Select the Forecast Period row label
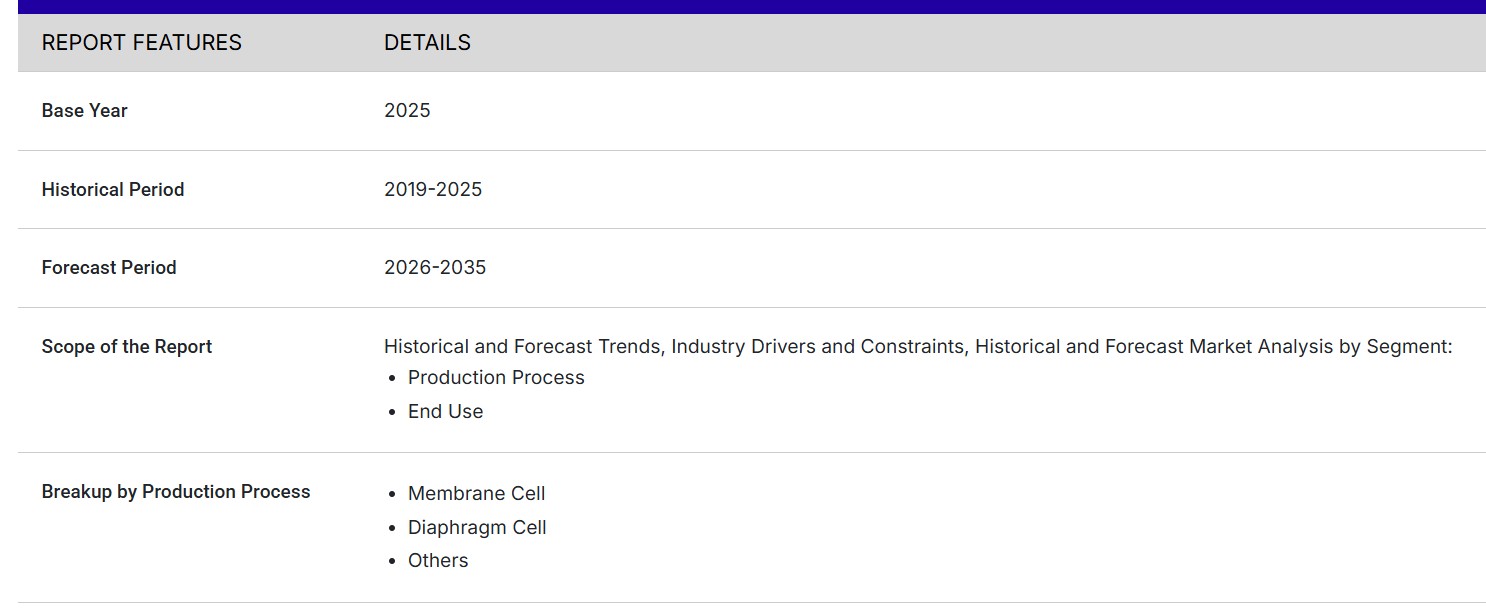This screenshot has width=1486, height=616. tap(109, 268)
